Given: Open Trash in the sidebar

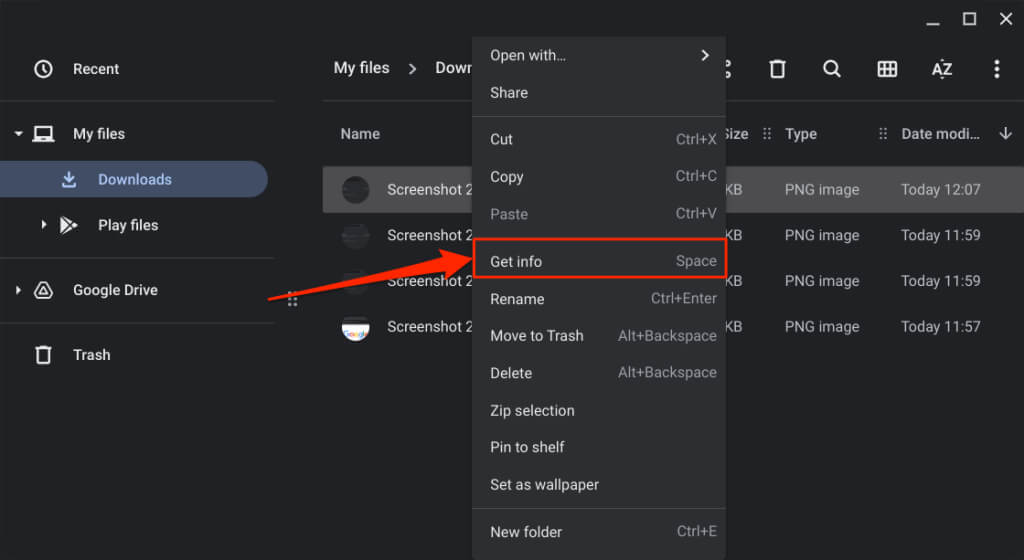Looking at the screenshot, I should [x=91, y=355].
